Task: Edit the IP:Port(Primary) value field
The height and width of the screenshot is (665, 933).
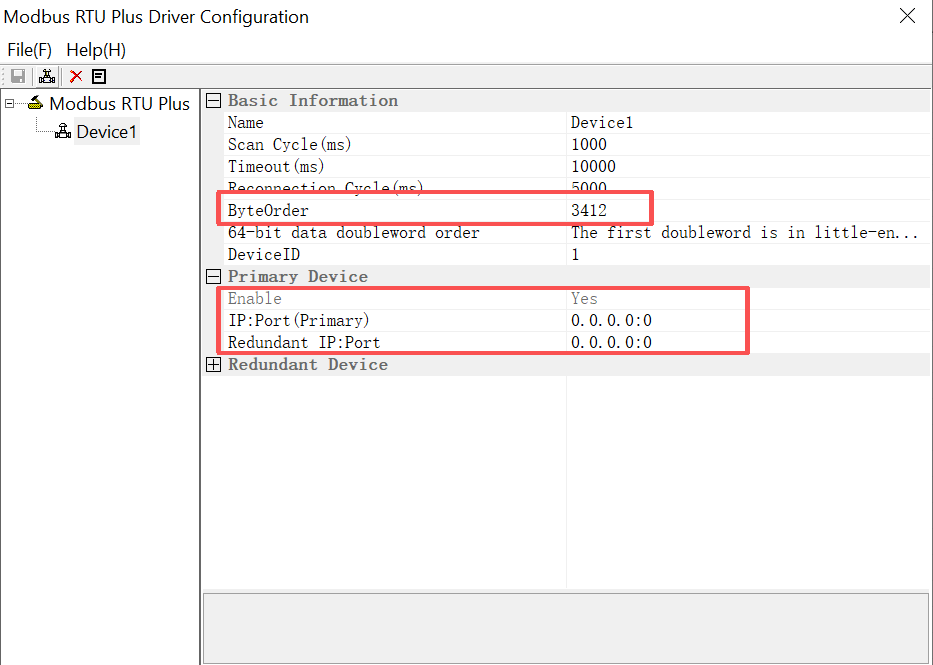Action: click(612, 321)
